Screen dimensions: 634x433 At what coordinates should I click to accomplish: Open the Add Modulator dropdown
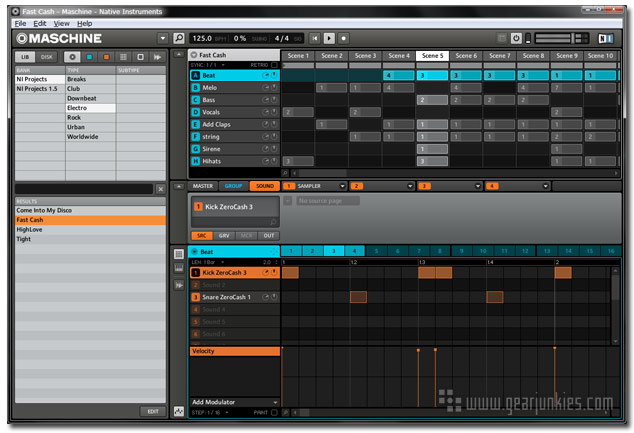235,402
